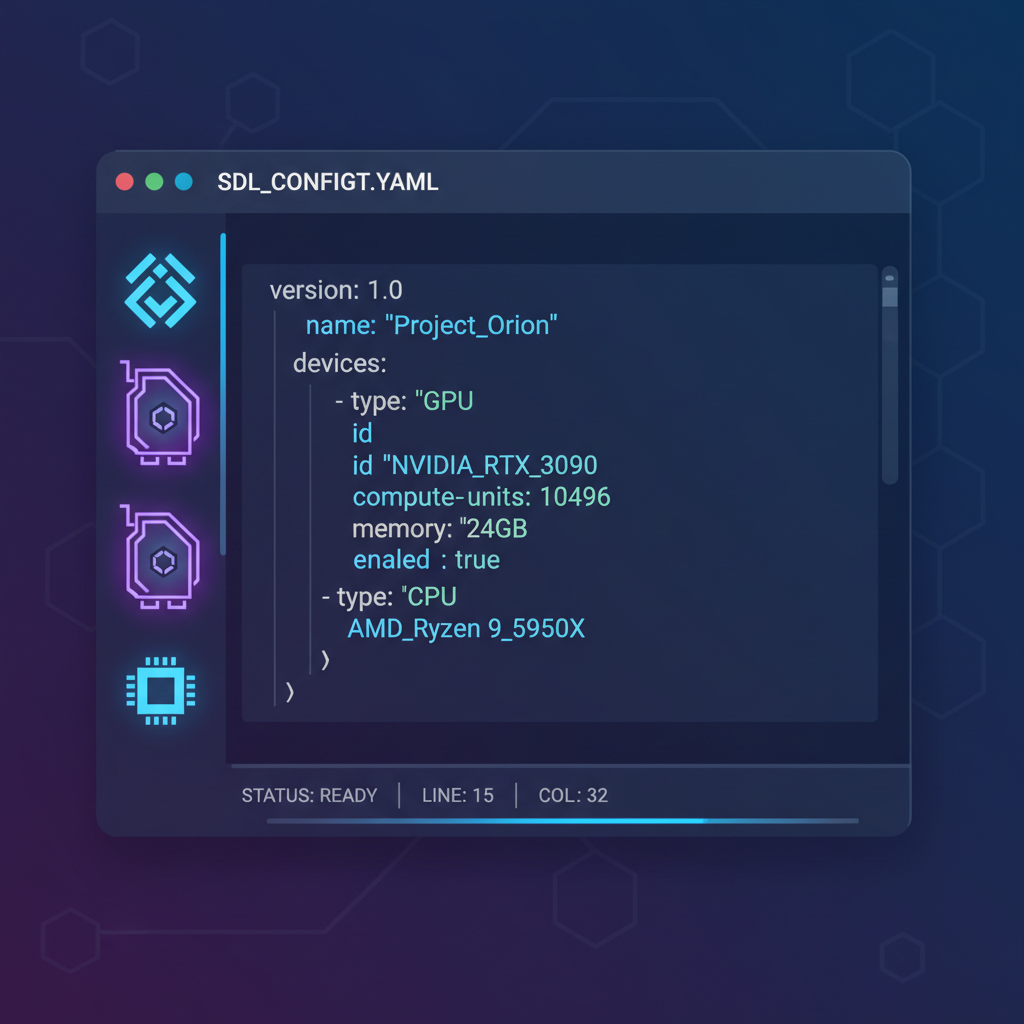The image size is (1024, 1024).
Task: Toggle the enaled setting off
Action: (477, 560)
